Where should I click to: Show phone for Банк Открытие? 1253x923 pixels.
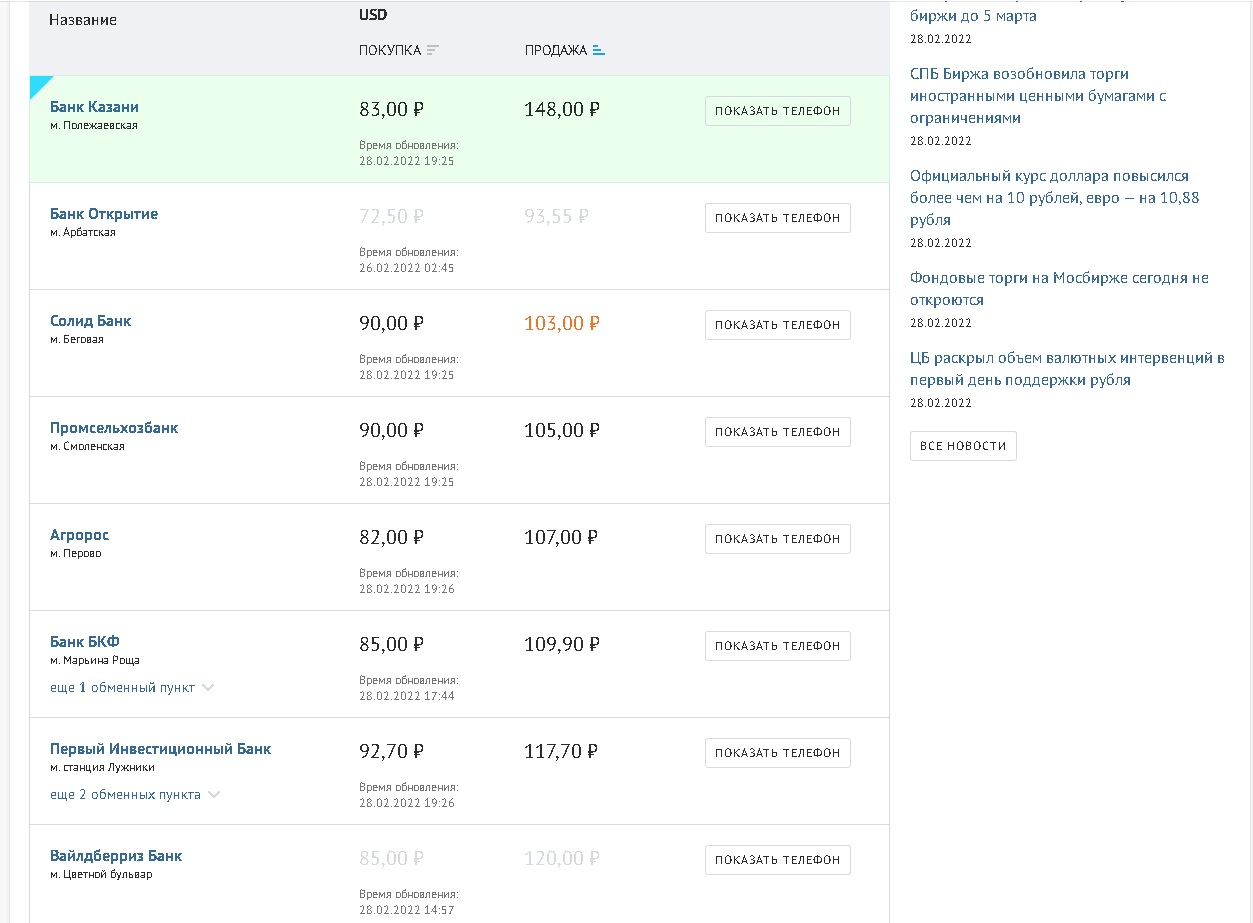point(777,218)
